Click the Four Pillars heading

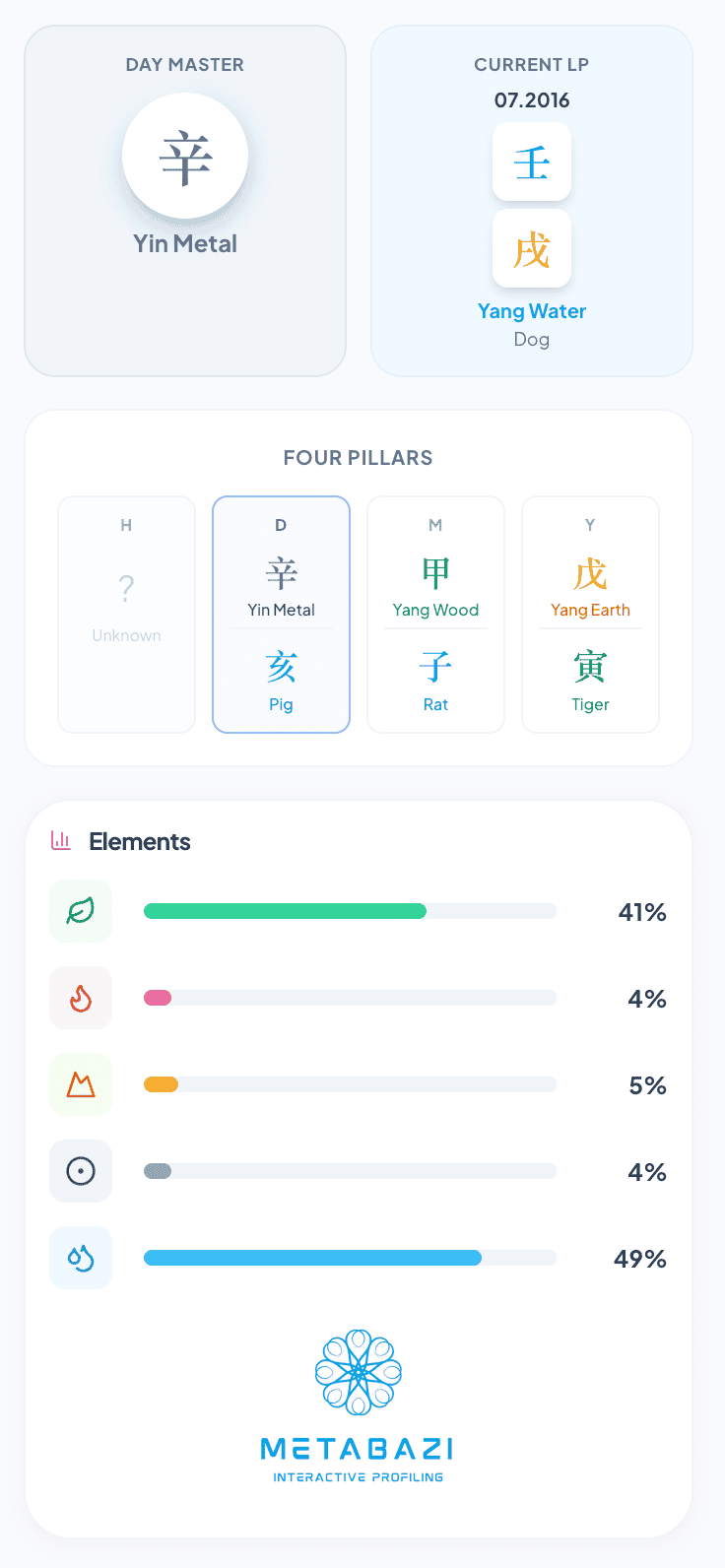(358, 458)
